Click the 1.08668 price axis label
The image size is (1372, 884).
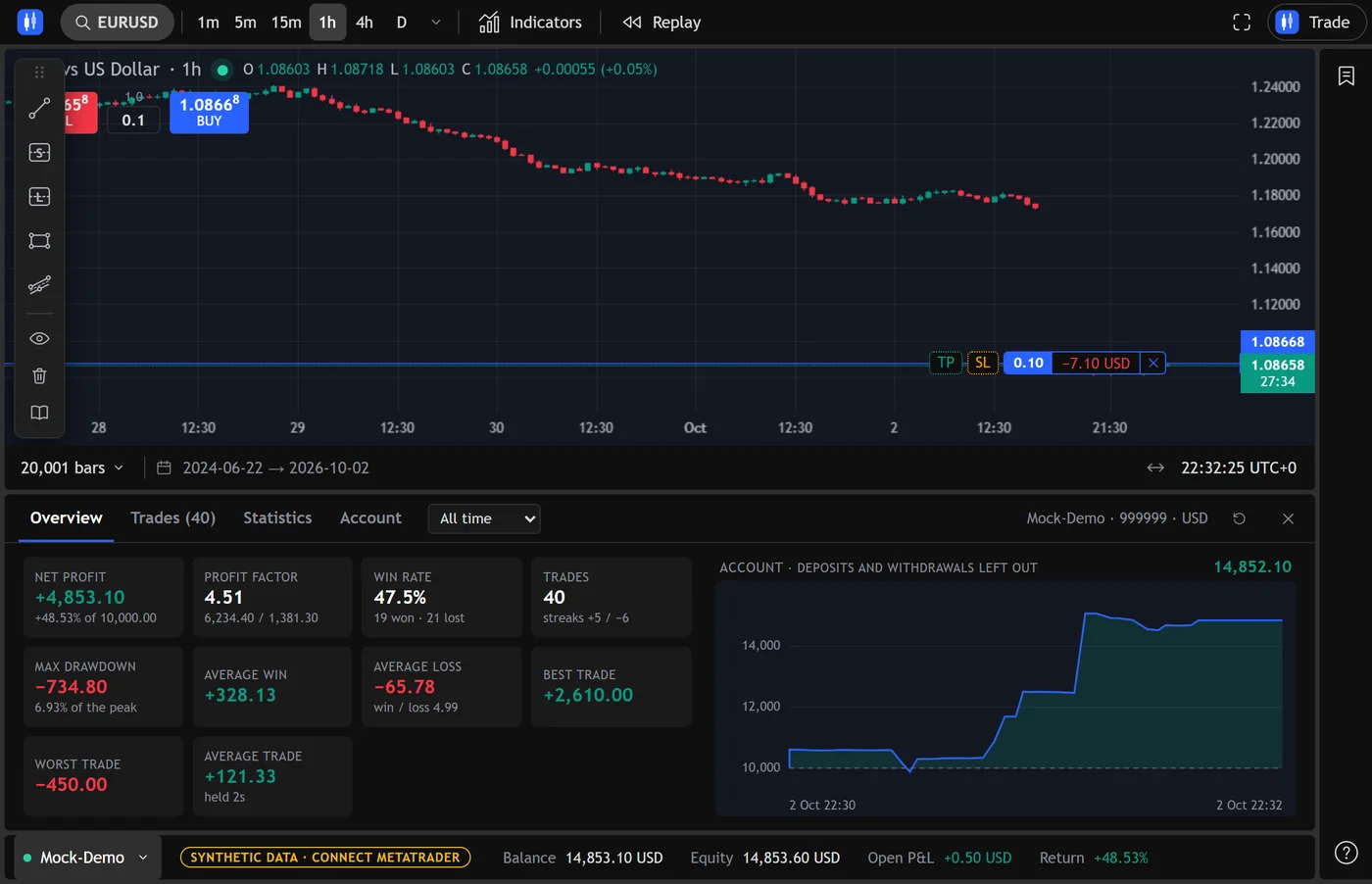click(1277, 342)
